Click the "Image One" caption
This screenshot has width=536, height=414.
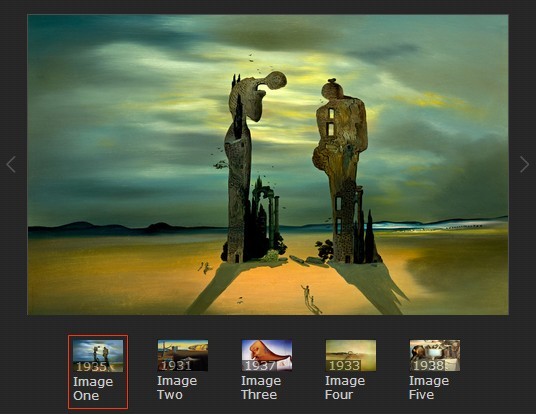click(x=93, y=389)
